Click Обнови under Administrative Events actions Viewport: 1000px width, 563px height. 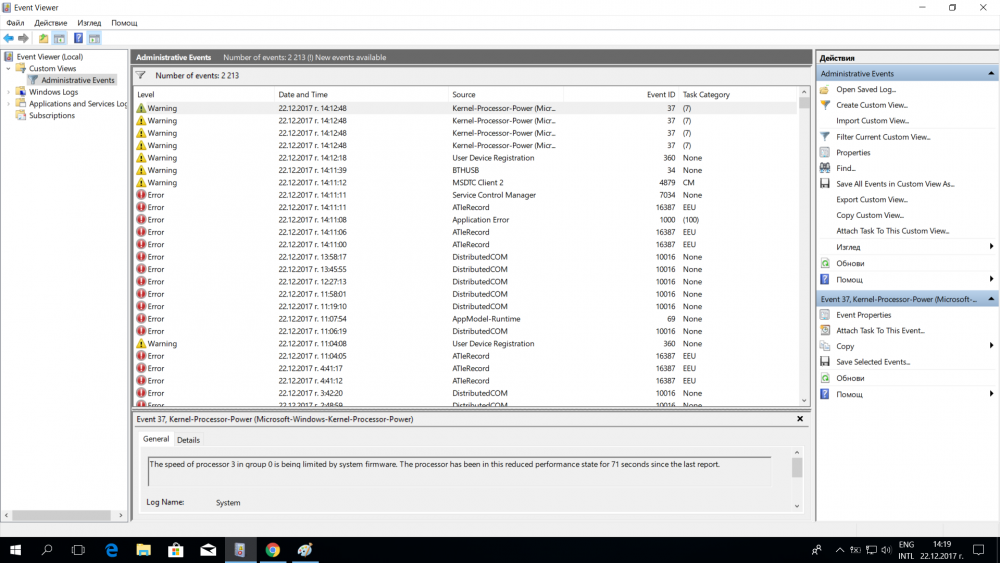849,263
